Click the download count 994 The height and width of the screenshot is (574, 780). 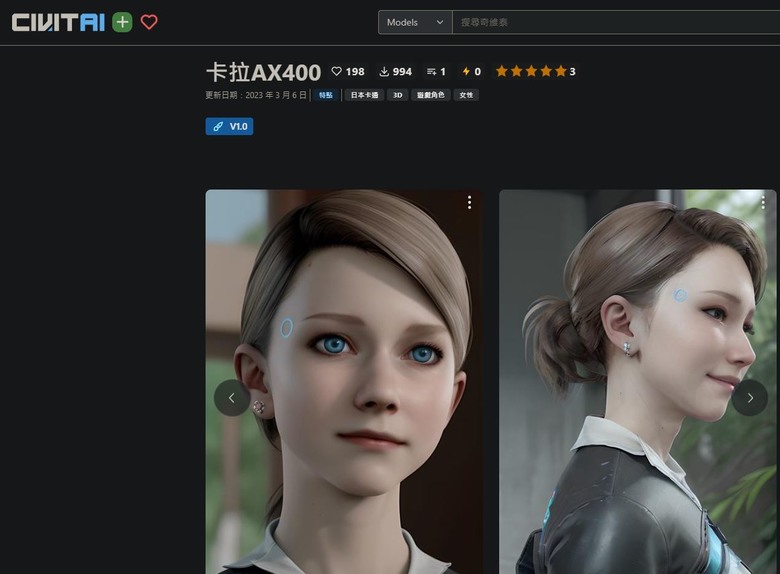point(395,72)
